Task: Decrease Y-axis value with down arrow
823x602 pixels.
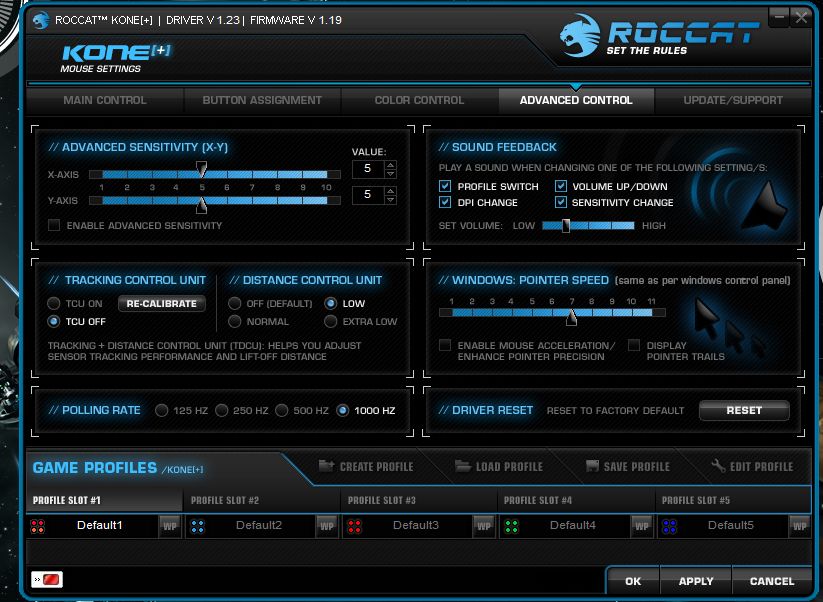Action: (x=391, y=199)
